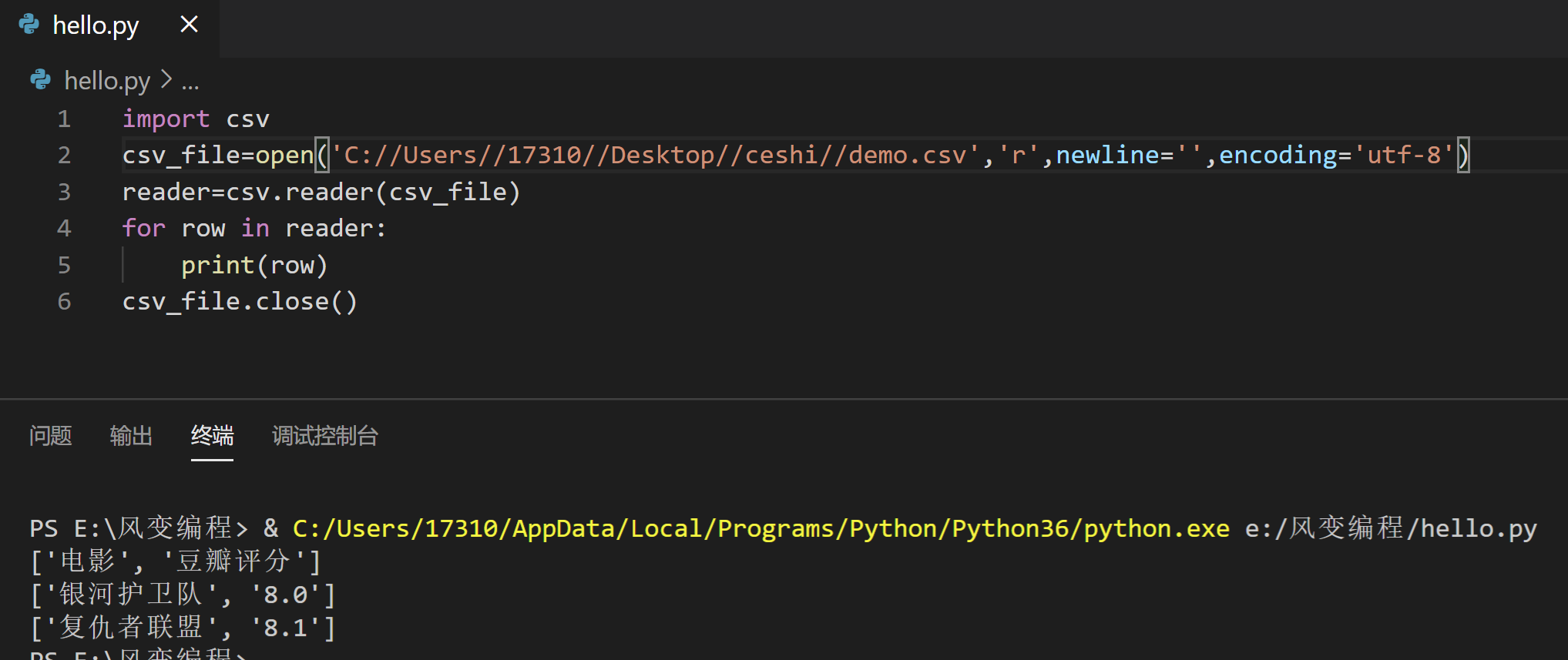Click line number 5 in the gutter
The width and height of the screenshot is (1568, 660).
click(x=64, y=265)
